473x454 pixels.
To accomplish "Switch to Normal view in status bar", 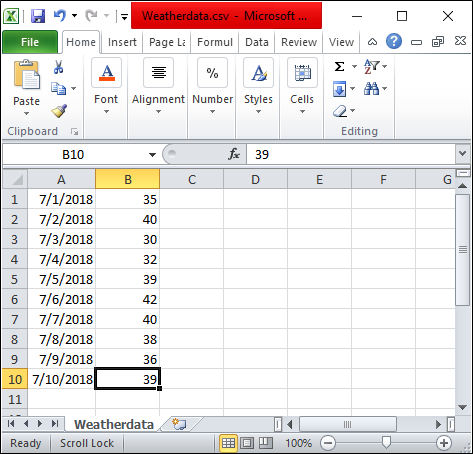I will [x=228, y=443].
